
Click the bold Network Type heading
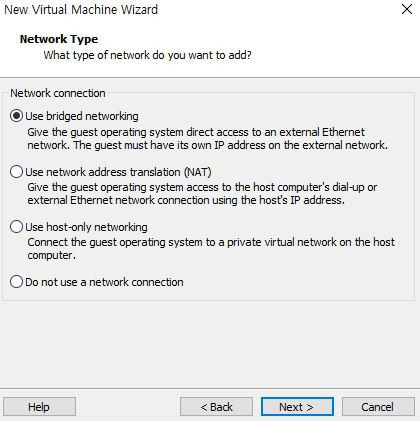59,39
